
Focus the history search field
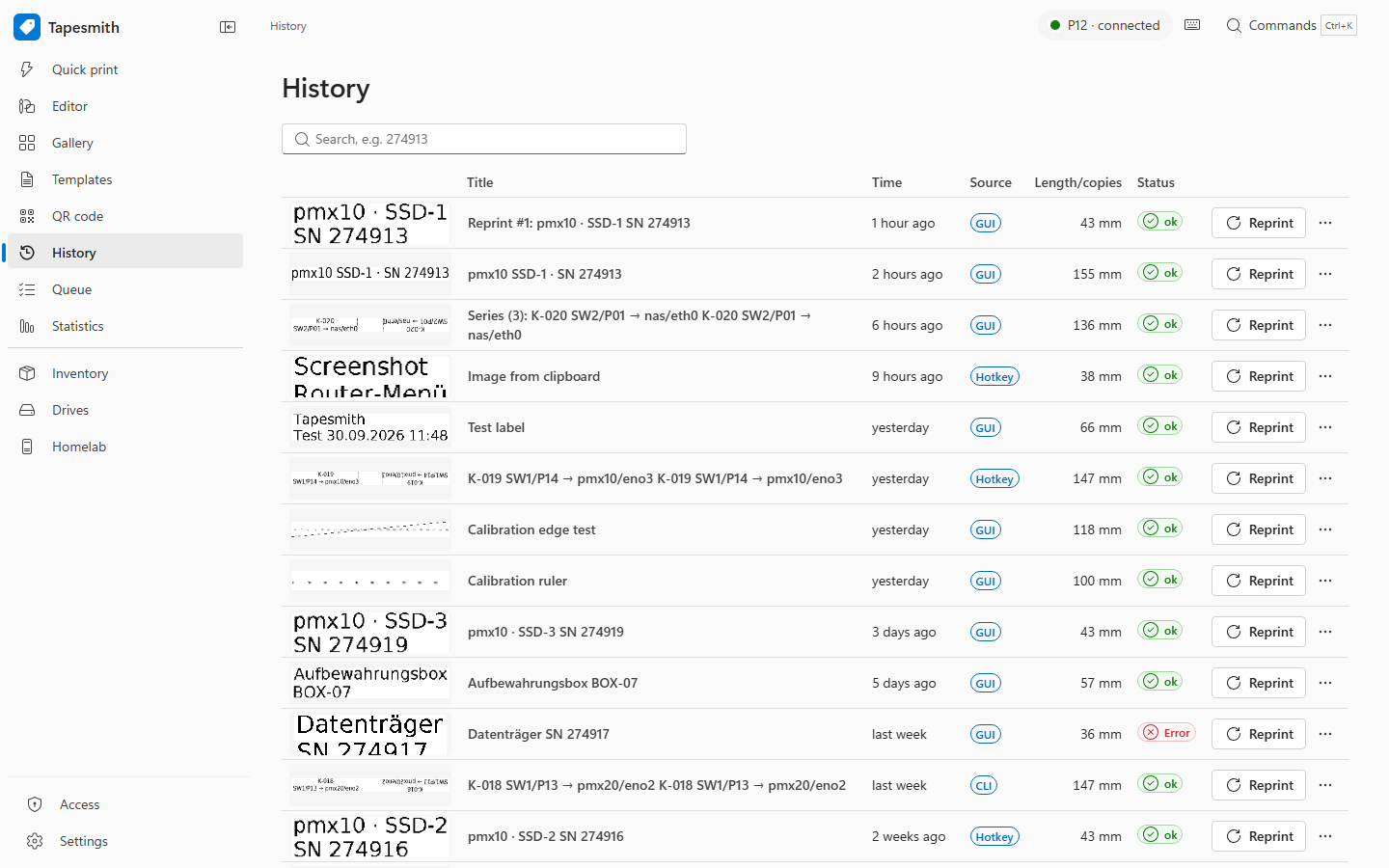(x=484, y=139)
